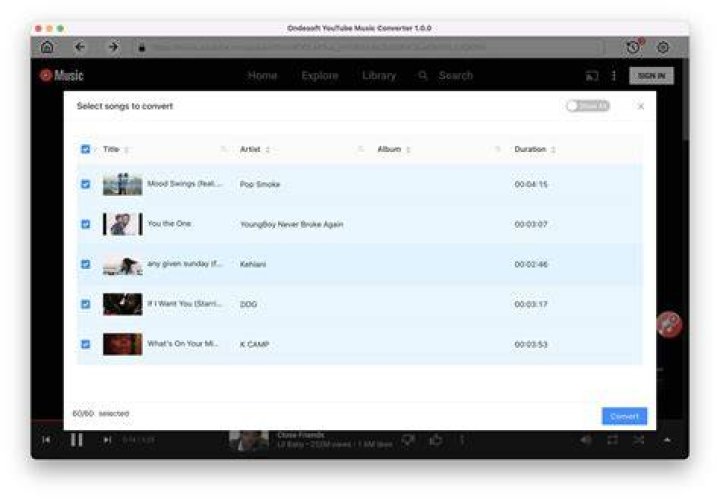Like the playing song
The image size is (720, 500).
coord(436,440)
